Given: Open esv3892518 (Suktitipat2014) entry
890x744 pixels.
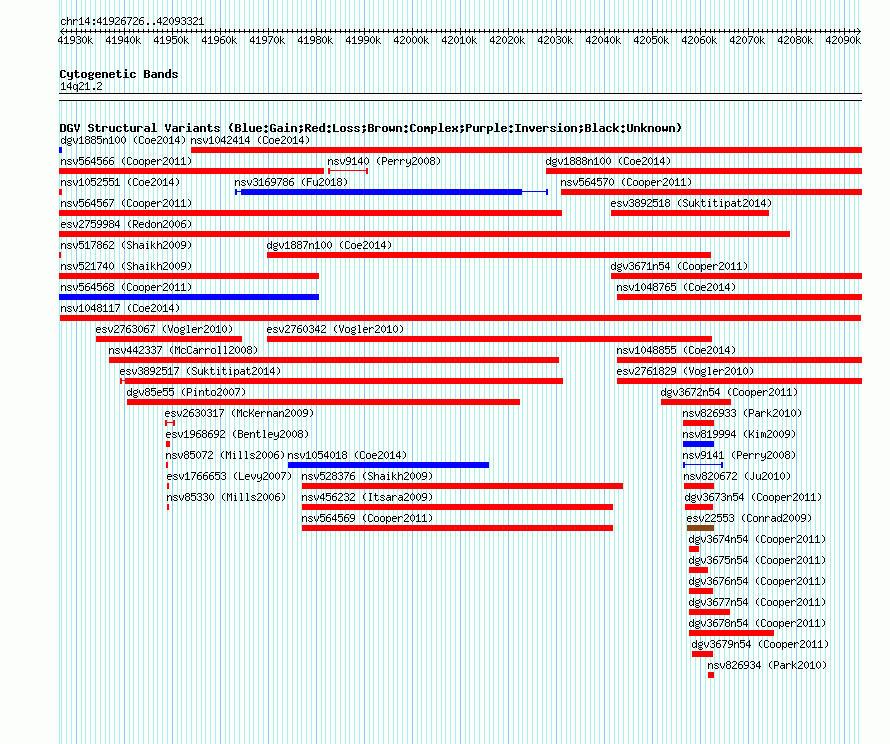Looking at the screenshot, I should tap(691, 203).
